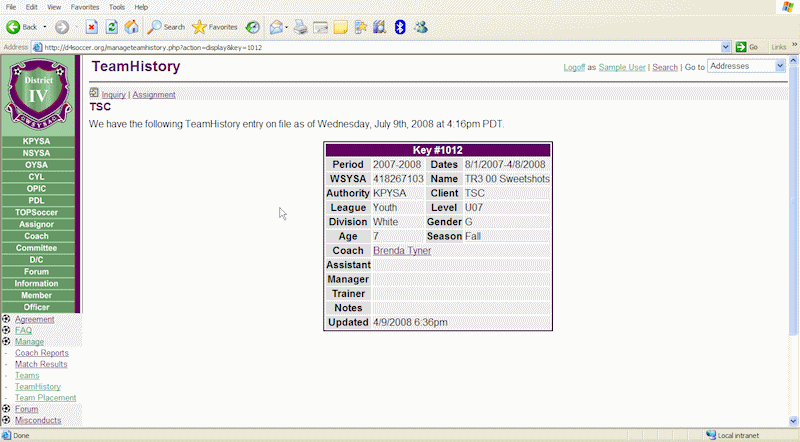Open the Favorites star button

tap(215, 27)
